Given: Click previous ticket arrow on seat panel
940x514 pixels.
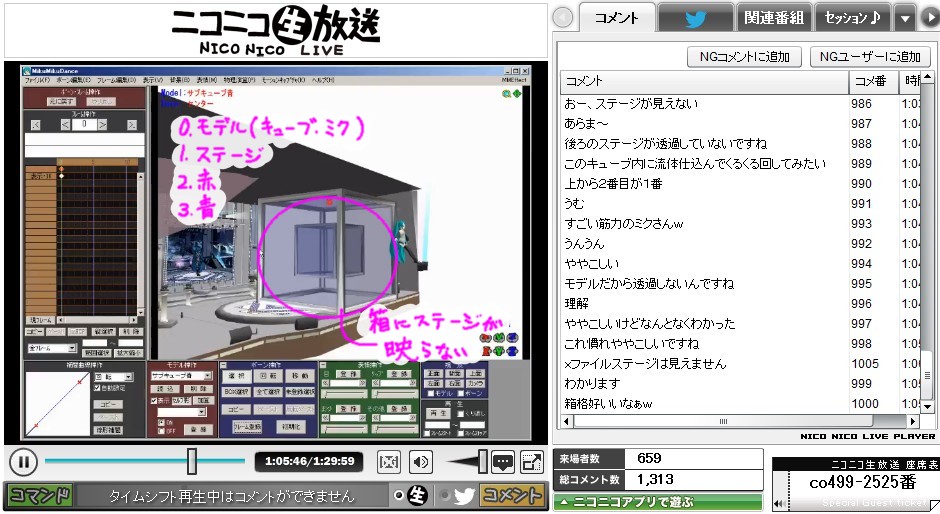Looking at the screenshot, I should [x=779, y=504].
